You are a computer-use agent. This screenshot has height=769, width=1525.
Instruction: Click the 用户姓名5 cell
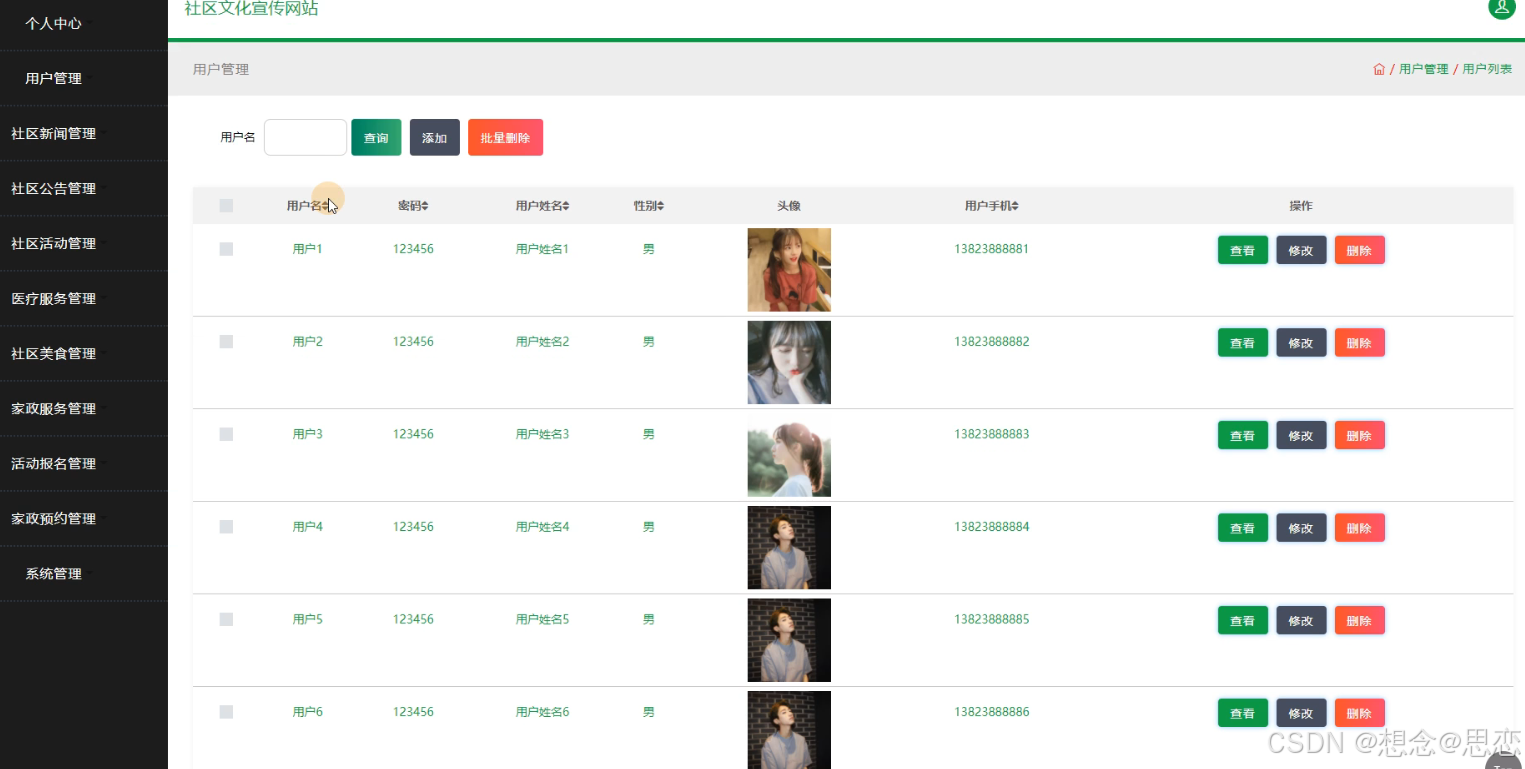click(542, 619)
